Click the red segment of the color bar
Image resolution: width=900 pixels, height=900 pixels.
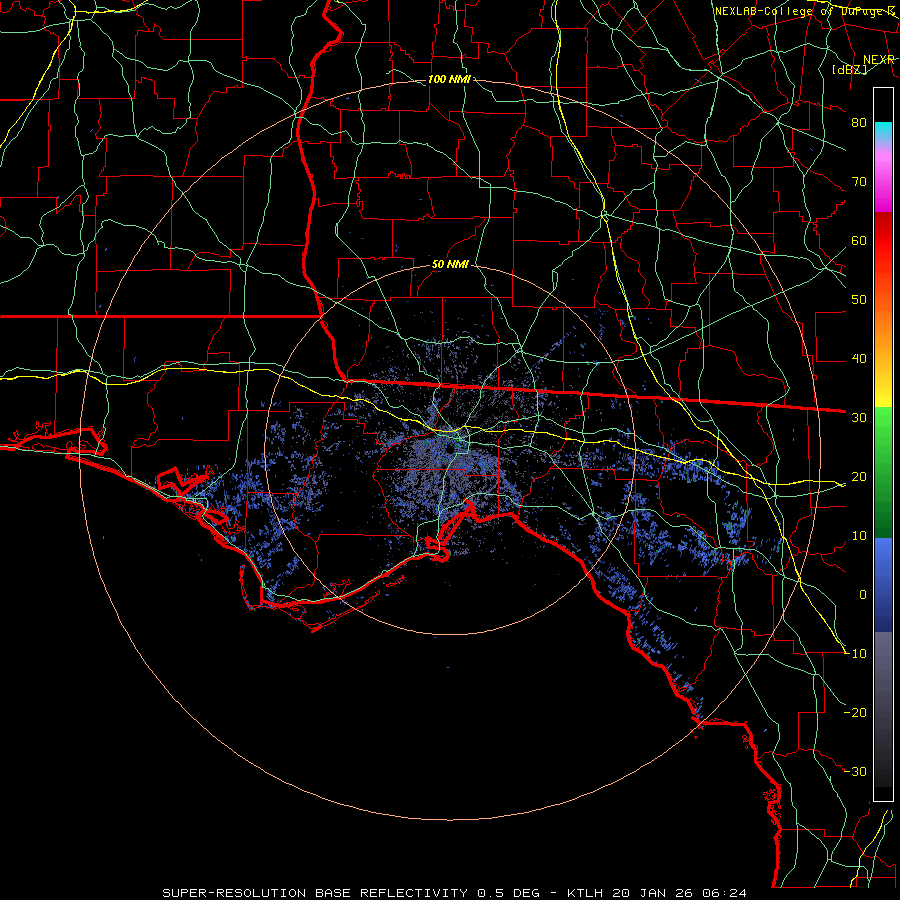pyautogui.click(x=883, y=240)
